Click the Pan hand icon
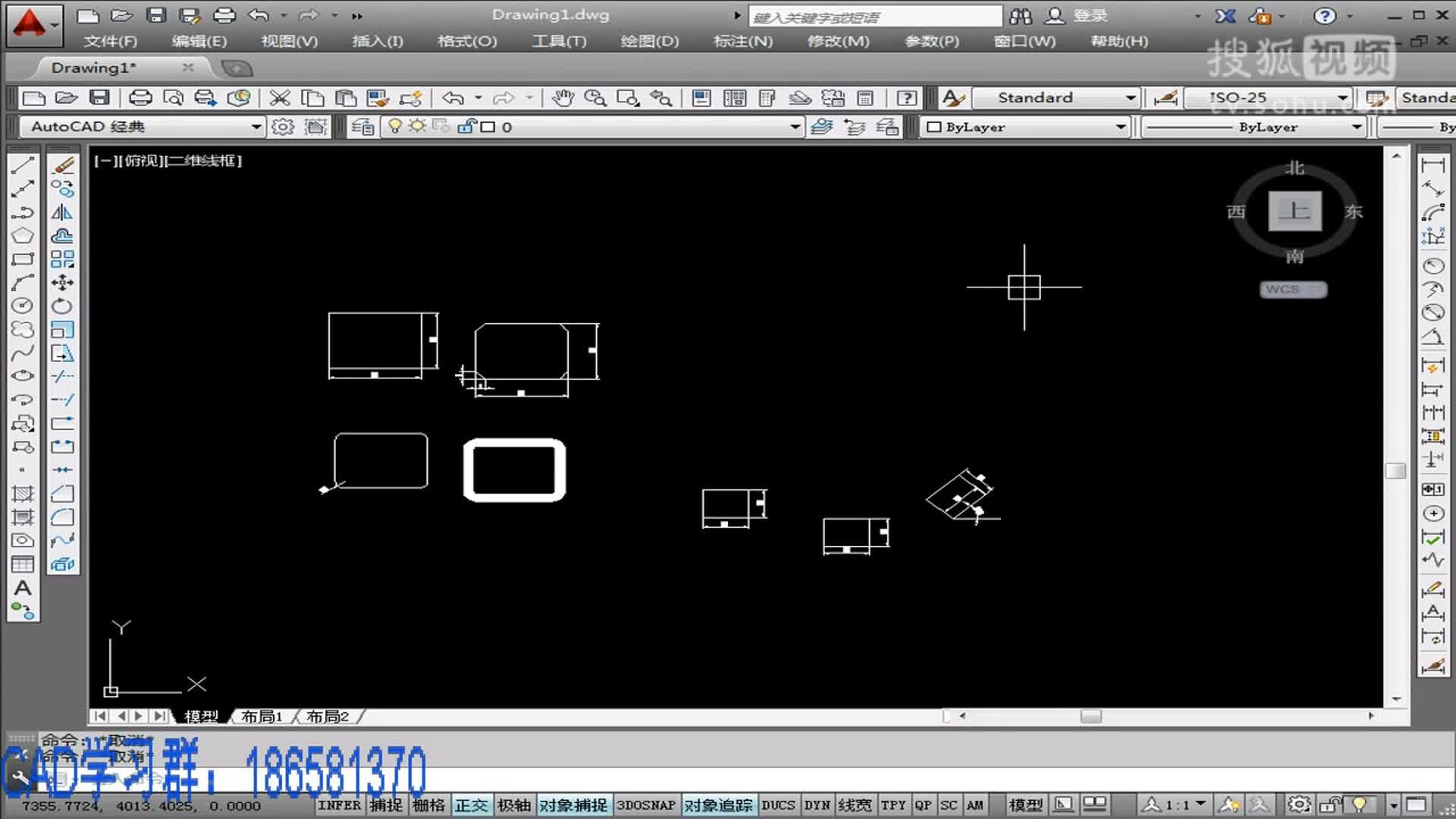The image size is (1456, 819). [563, 98]
